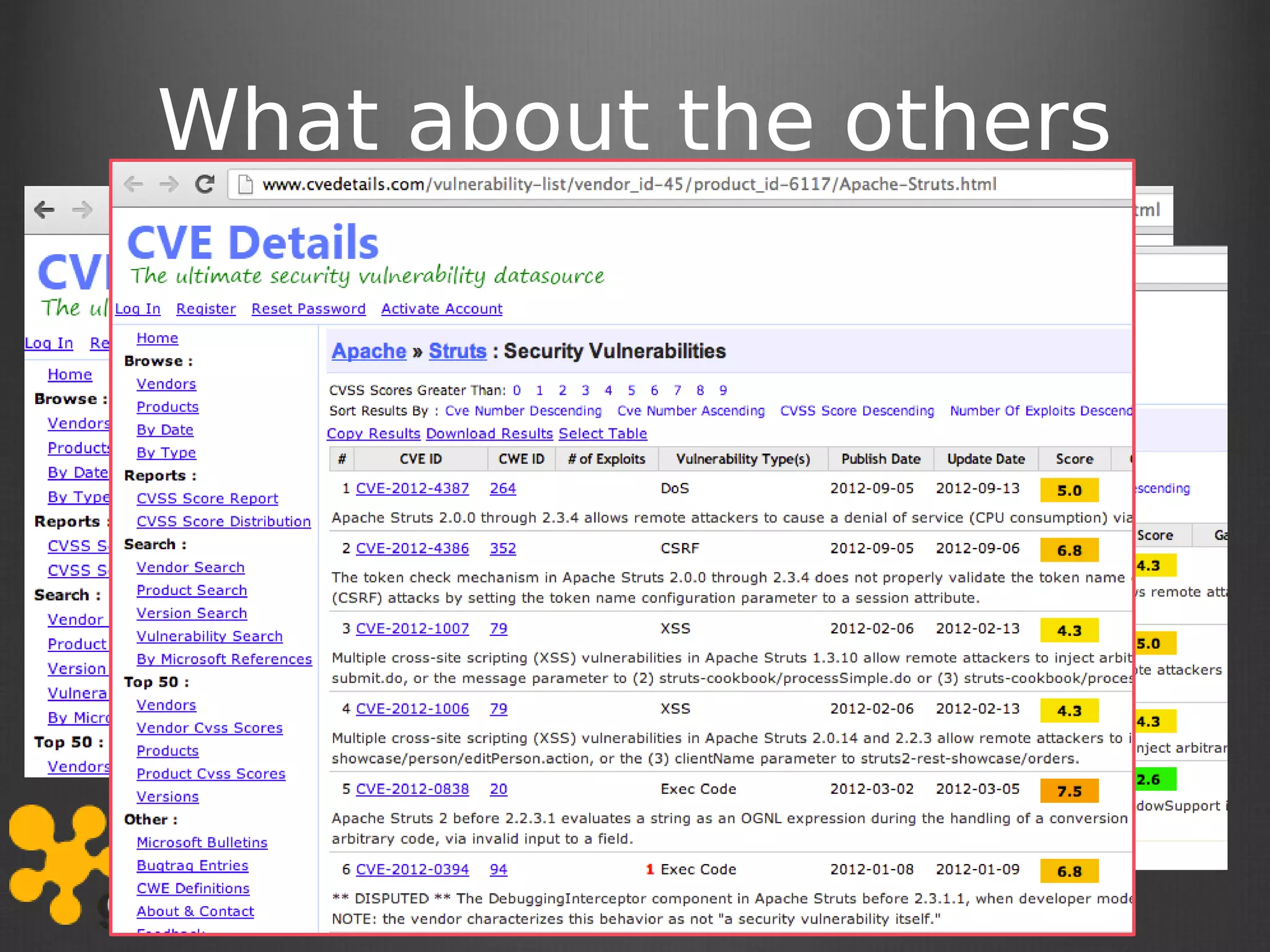Click back arrow in the background left window
The height and width of the screenshot is (952, 1270).
44,209
